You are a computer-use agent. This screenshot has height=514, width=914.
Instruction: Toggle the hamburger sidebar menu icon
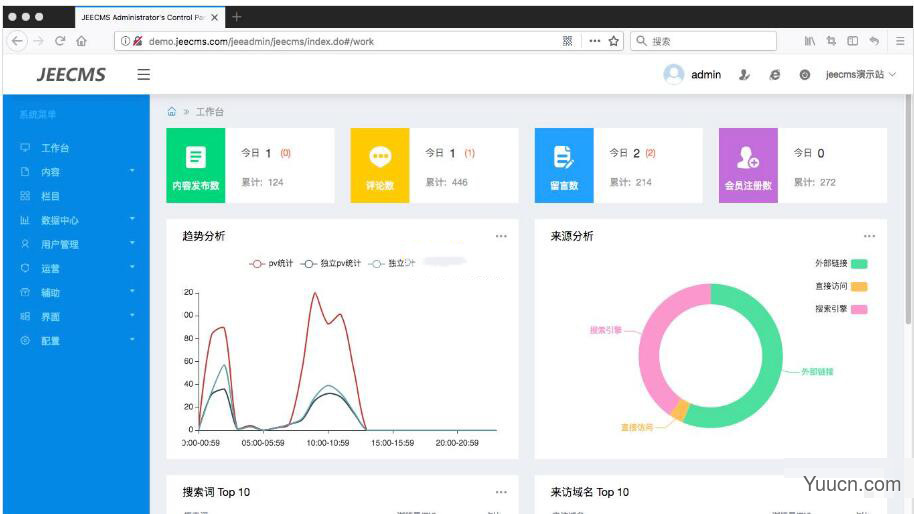(143, 75)
